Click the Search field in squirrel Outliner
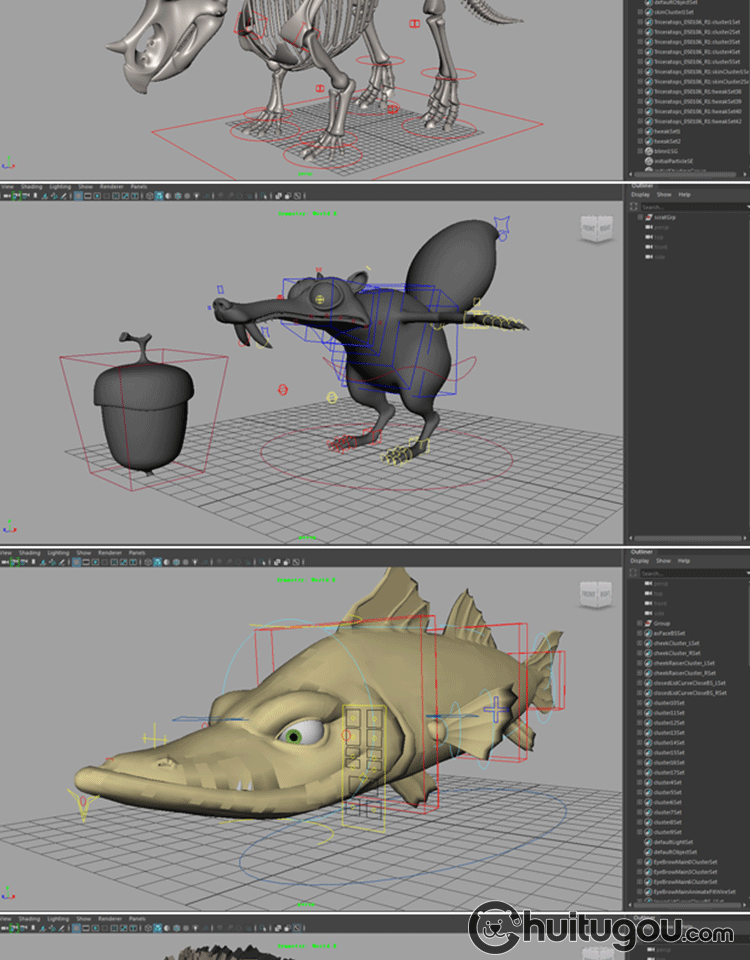 click(x=690, y=206)
